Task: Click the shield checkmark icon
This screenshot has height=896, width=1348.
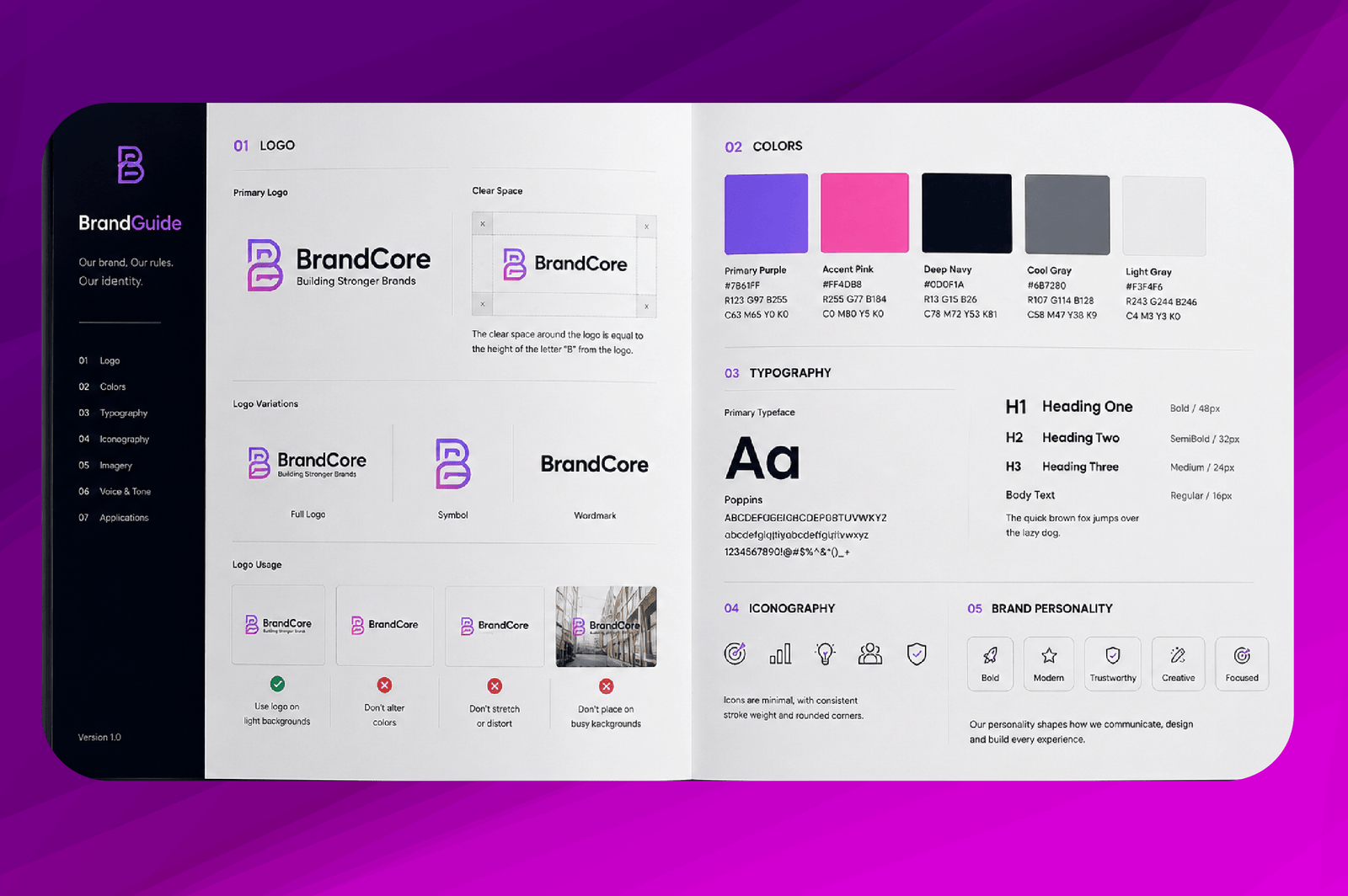Action: click(917, 653)
